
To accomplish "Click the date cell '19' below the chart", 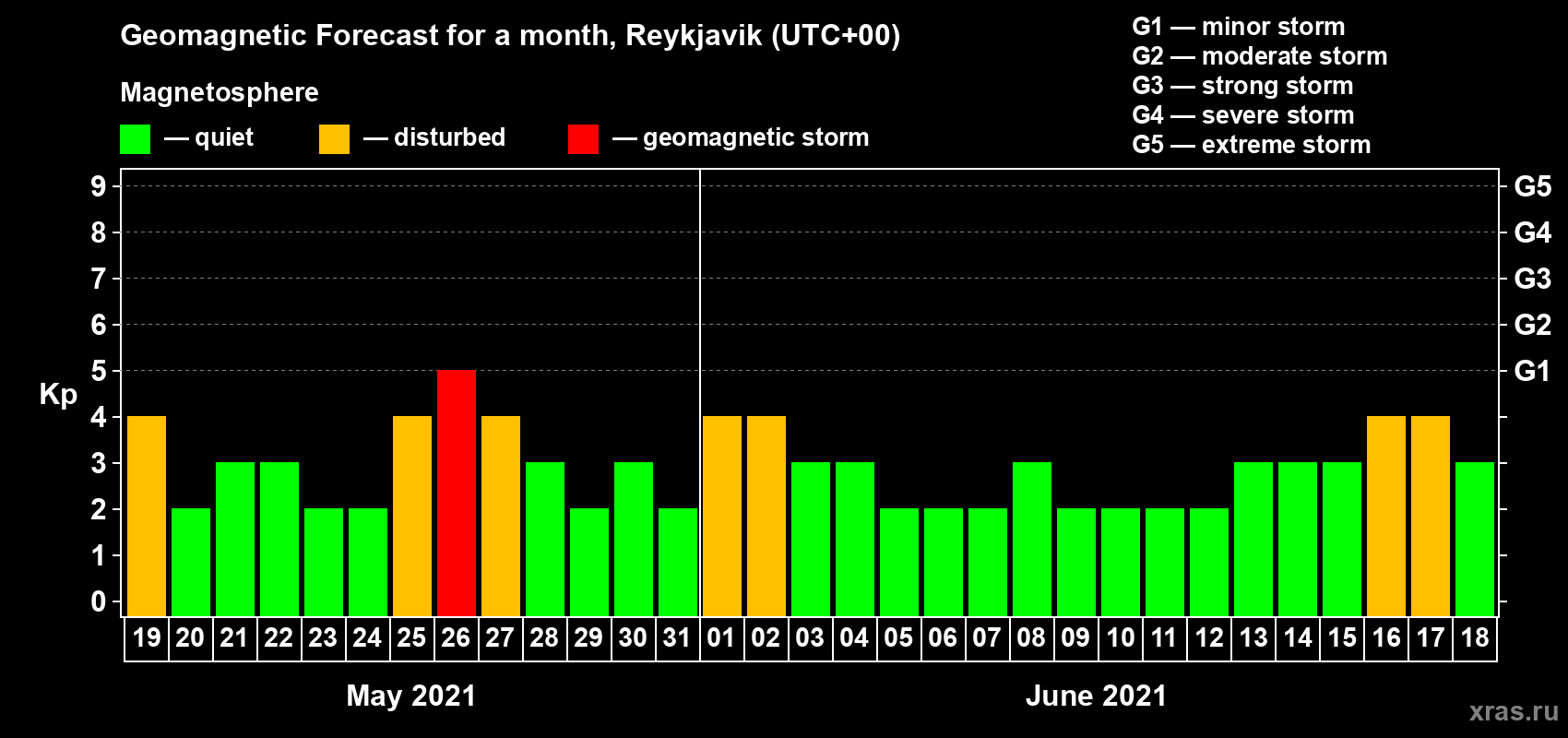I will (147, 638).
